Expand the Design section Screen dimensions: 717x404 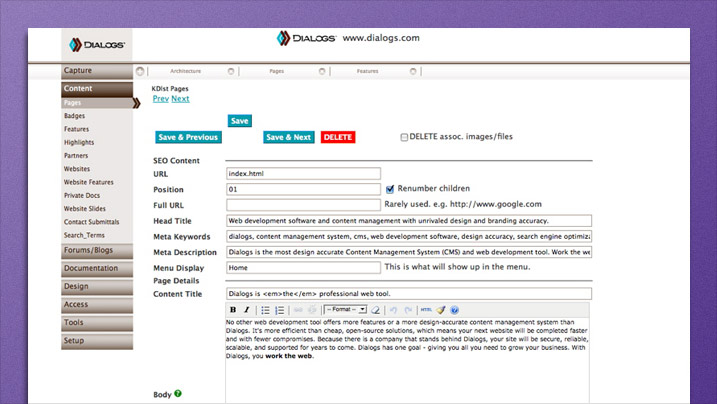(97, 287)
